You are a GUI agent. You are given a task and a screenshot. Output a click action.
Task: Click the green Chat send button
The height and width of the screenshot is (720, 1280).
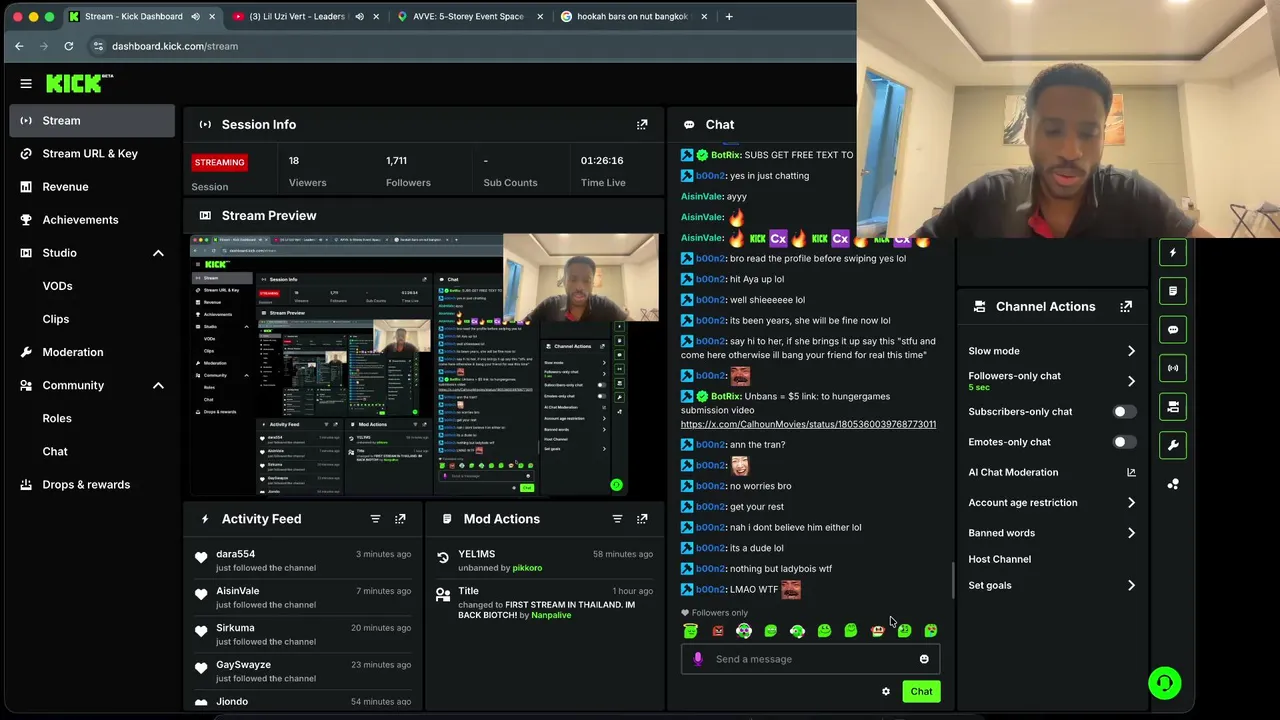click(921, 691)
